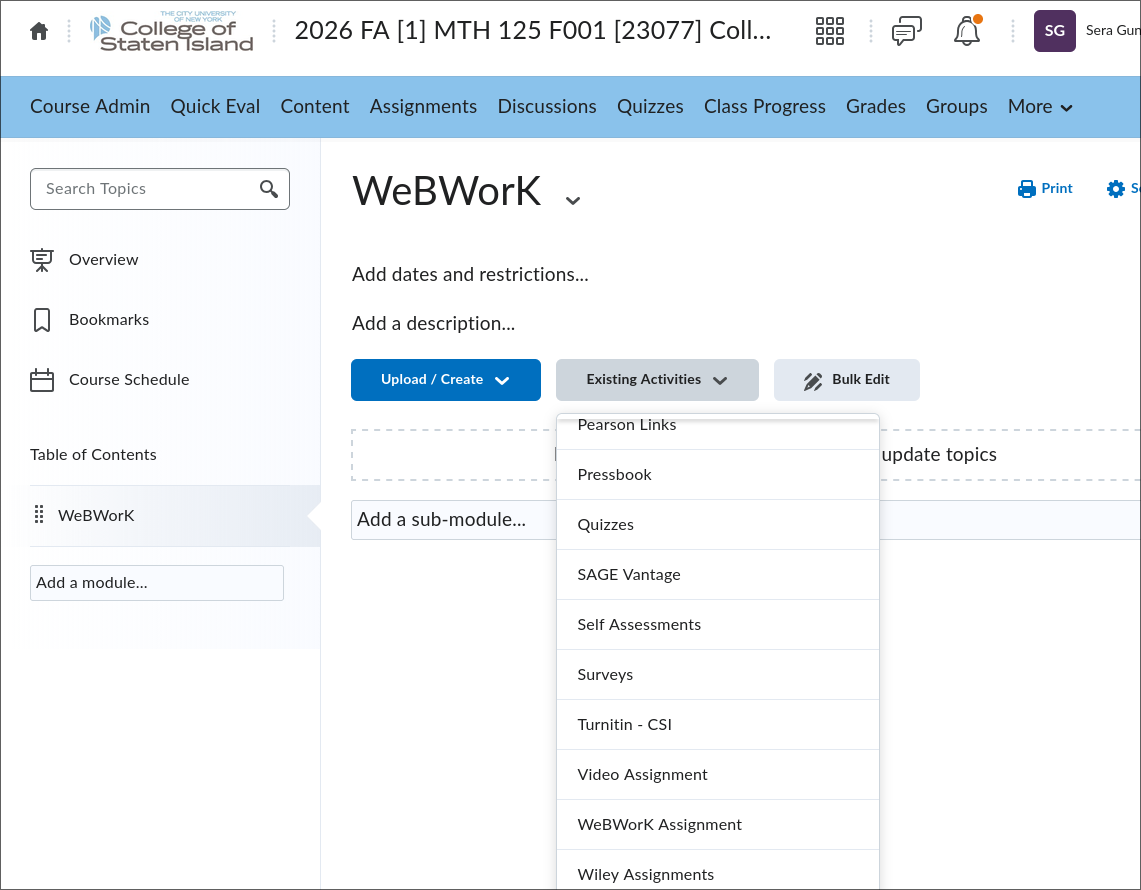Screen dimensions: 1141x890
Task: Select Surveys from the dropdown list
Action: pos(717,675)
